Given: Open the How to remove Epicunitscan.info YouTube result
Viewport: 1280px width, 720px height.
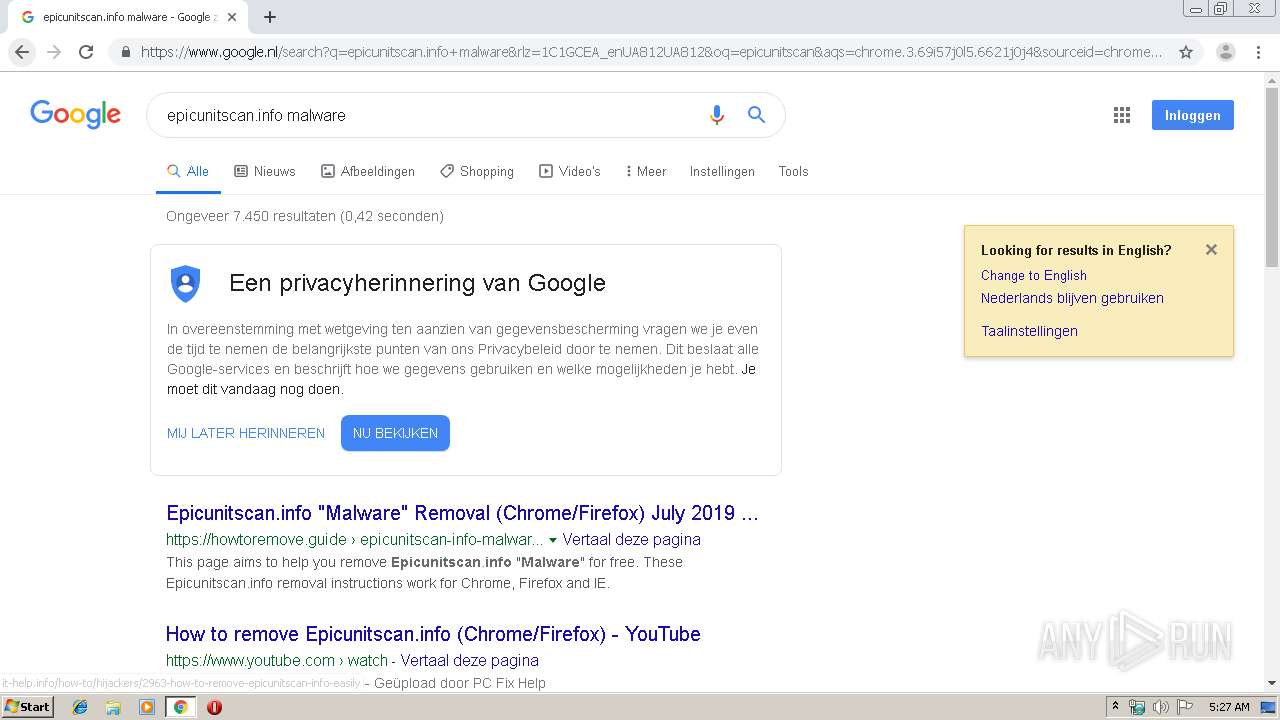Looking at the screenshot, I should click(433, 634).
